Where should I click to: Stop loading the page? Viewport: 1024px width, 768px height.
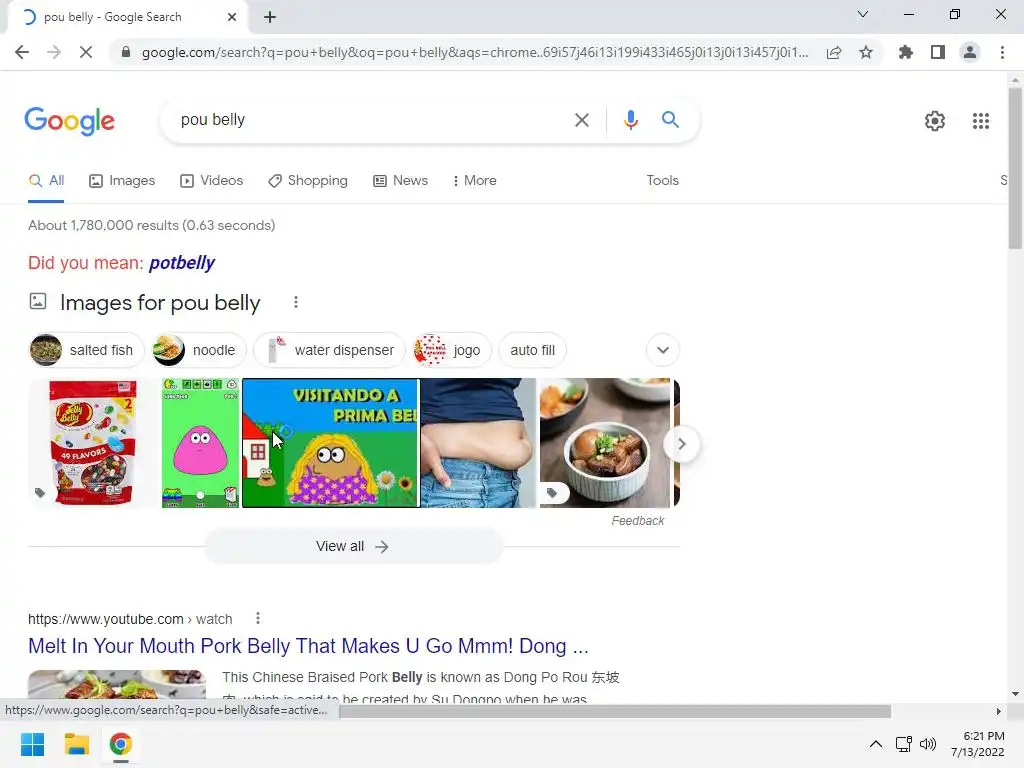pos(86,52)
